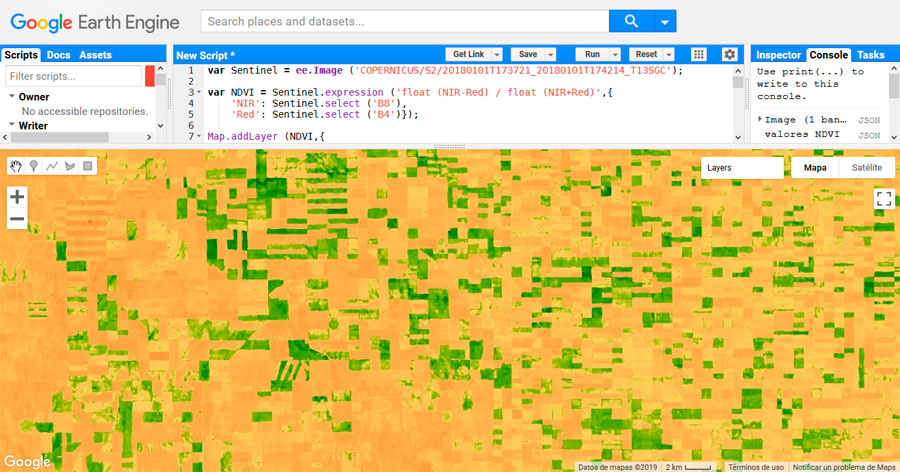Screen dimensions: 900x472
Task: Click the Google Earth Engine logo
Action: pyautogui.click(x=95, y=22)
